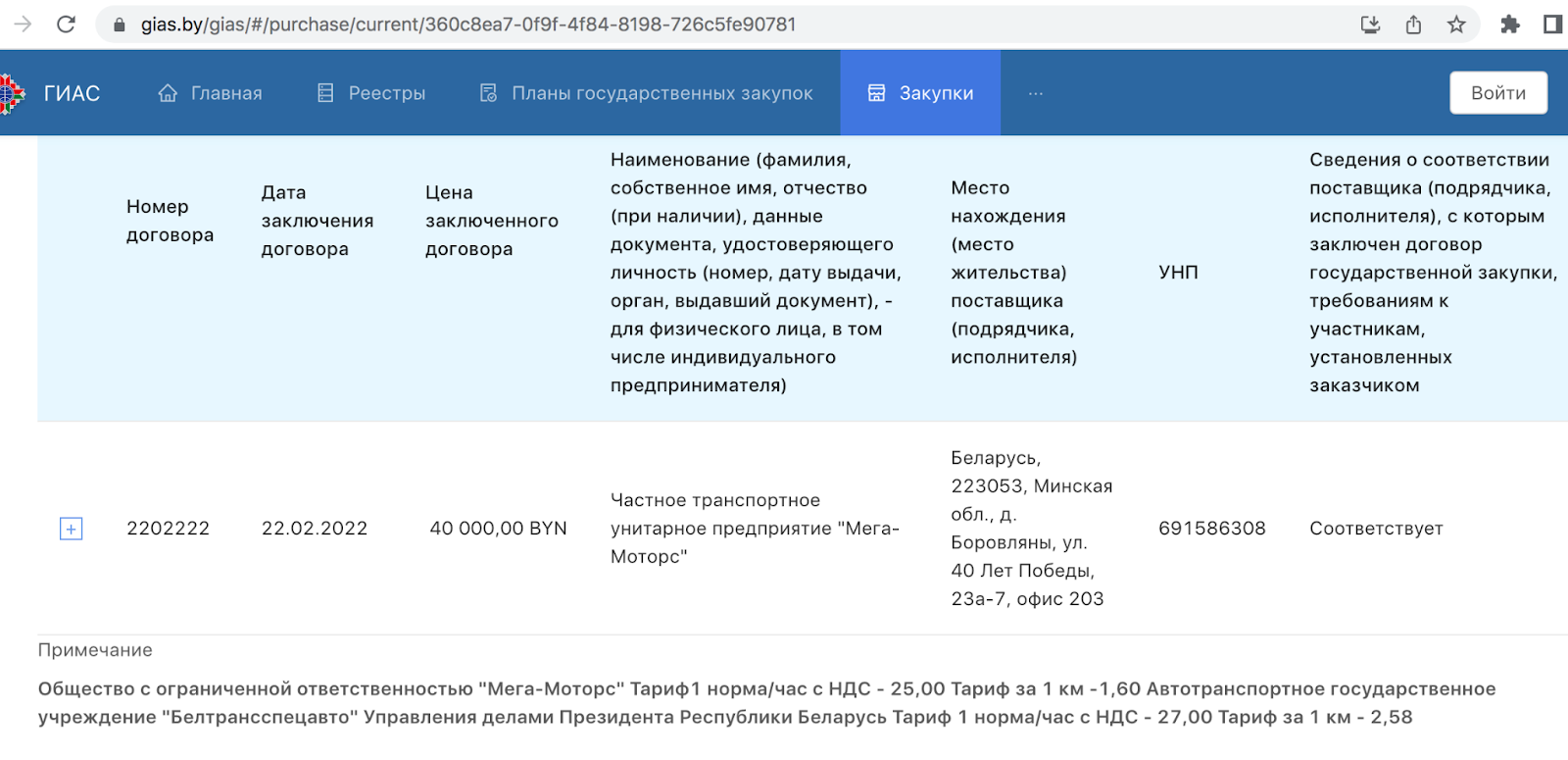Screen dimensions: 1568x760
Task: Click the Сведения о соответствии column header
Action: click(x=1433, y=272)
